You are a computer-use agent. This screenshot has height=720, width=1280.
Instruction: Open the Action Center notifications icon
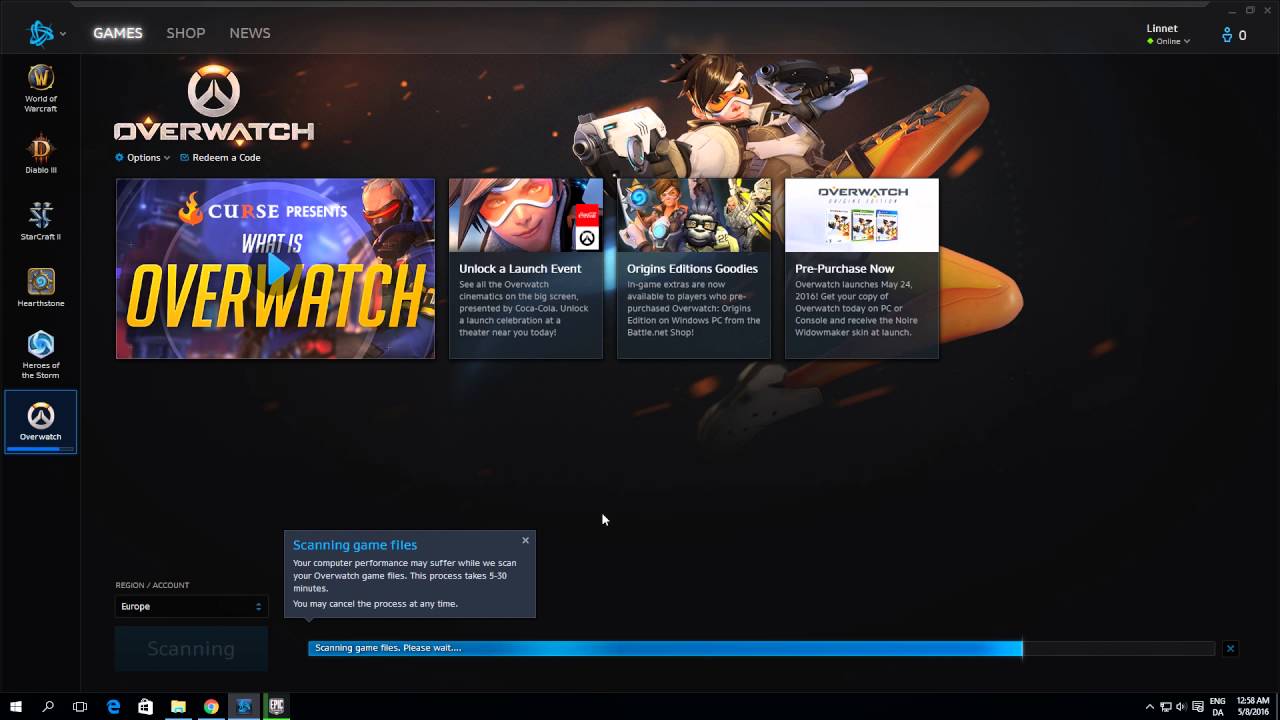pos(1198,706)
